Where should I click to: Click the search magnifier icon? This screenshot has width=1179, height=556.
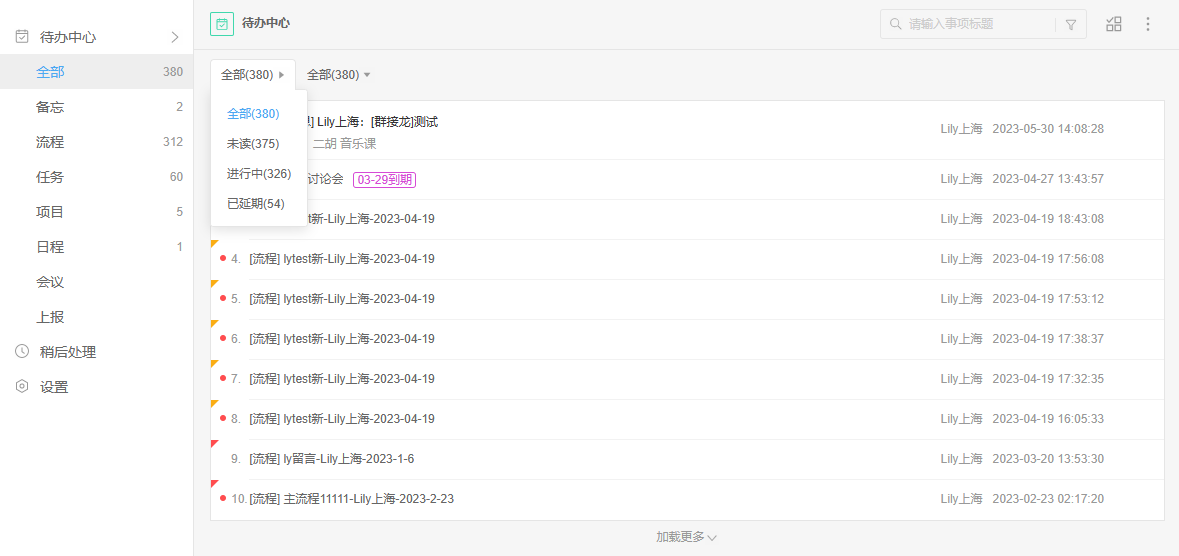(895, 24)
